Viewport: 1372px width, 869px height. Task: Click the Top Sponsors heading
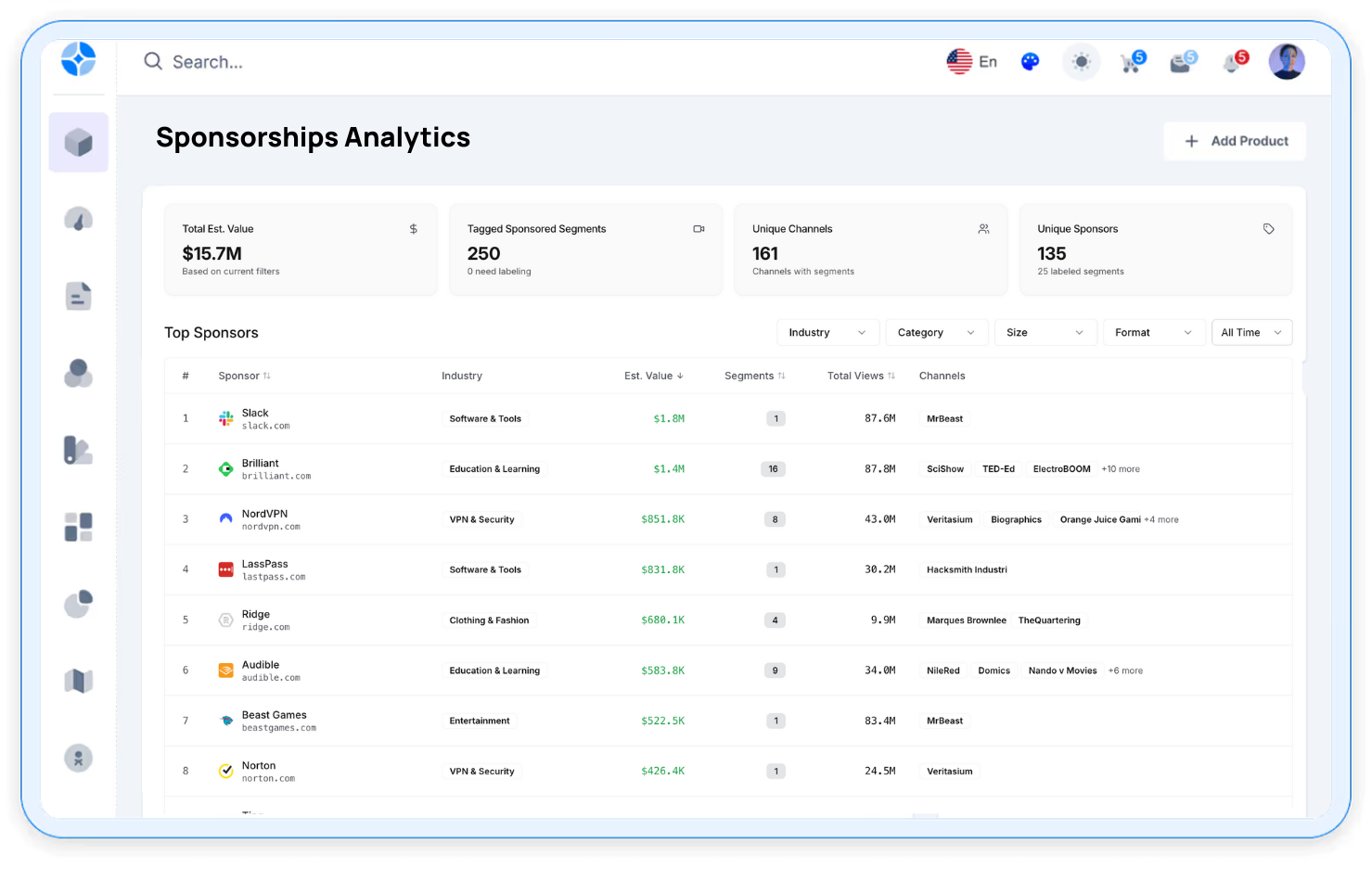212,333
